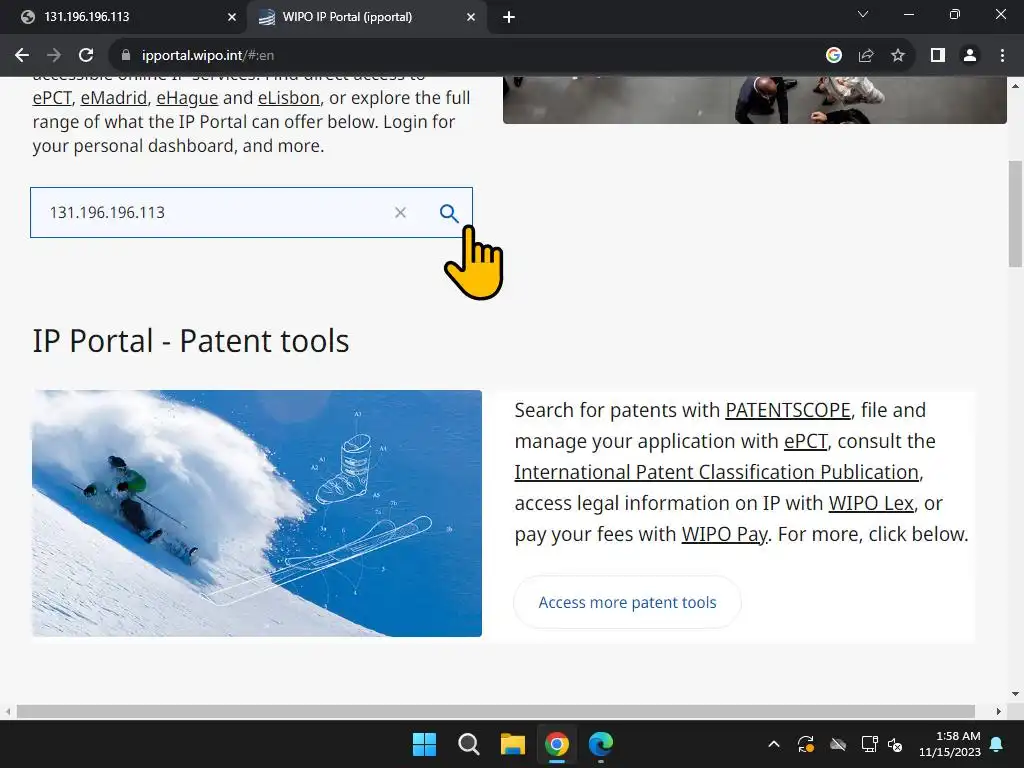Click the Google icon in address bar
The height and width of the screenshot is (768, 1024).
click(834, 56)
